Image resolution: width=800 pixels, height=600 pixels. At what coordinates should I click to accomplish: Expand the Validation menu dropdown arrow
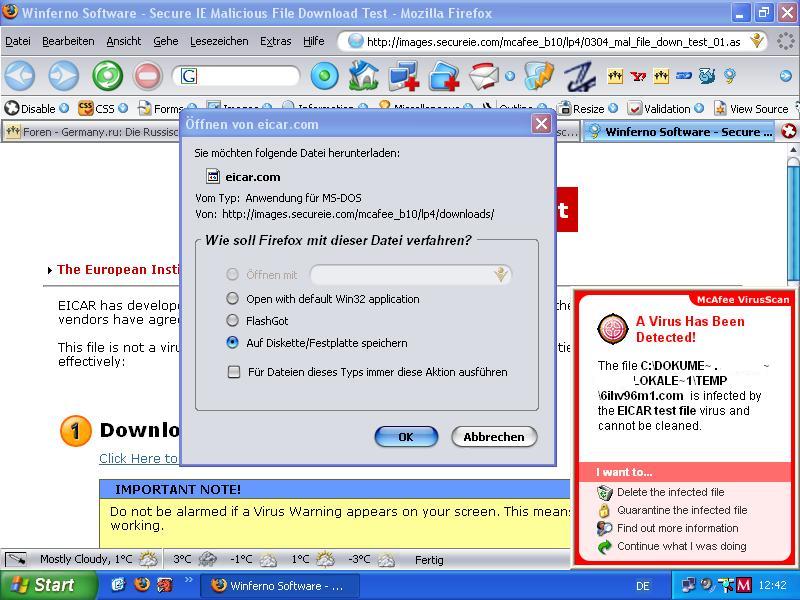coord(699,108)
